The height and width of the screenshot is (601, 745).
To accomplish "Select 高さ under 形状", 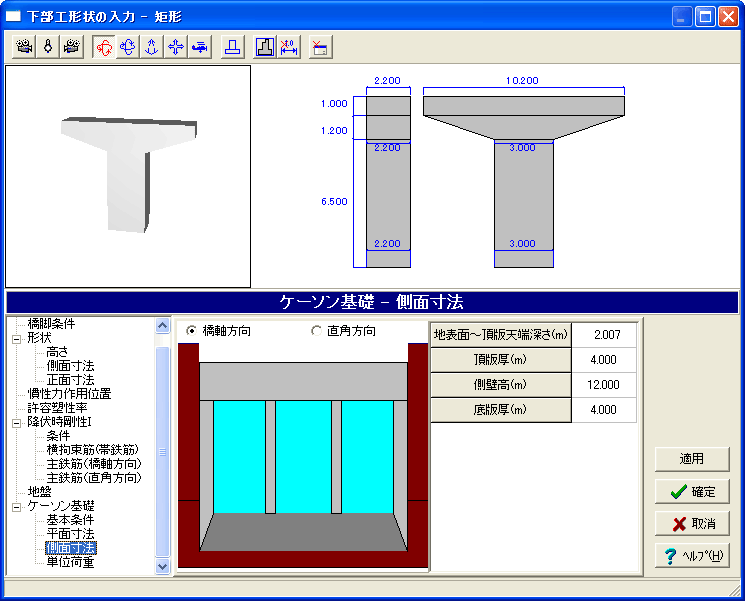I will (57, 352).
